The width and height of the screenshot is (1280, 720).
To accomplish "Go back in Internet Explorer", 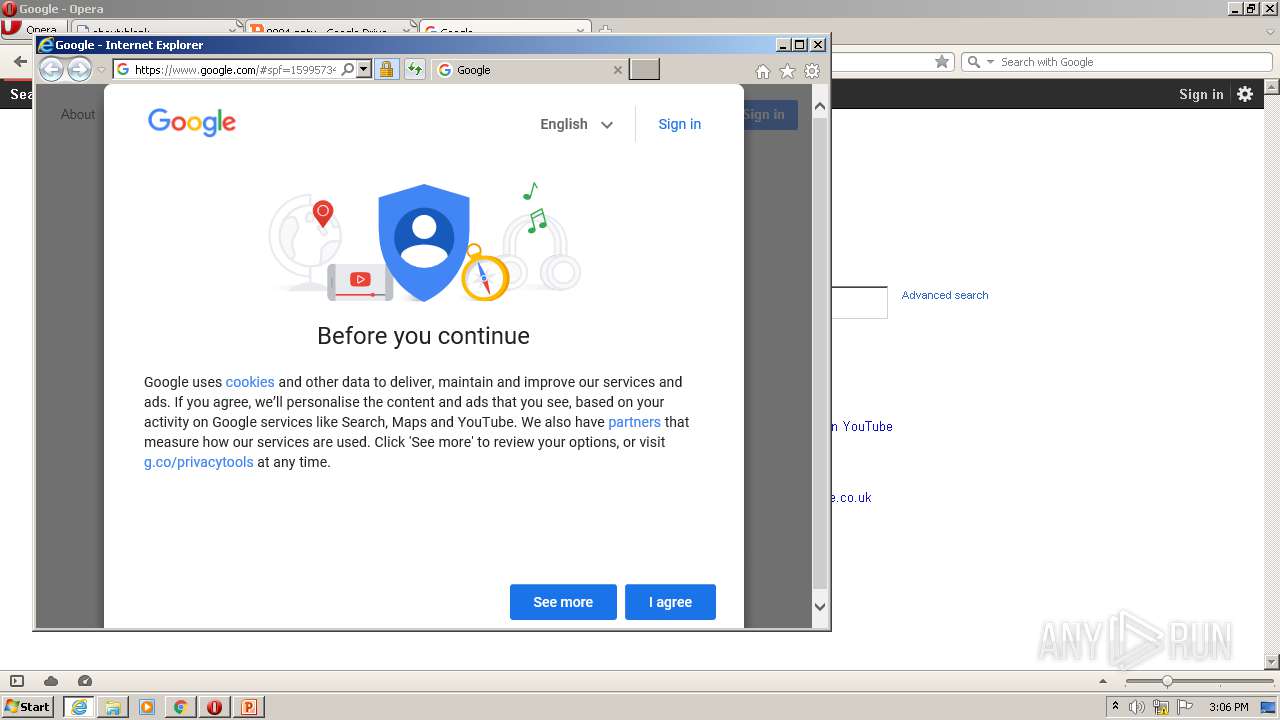I will point(51,70).
